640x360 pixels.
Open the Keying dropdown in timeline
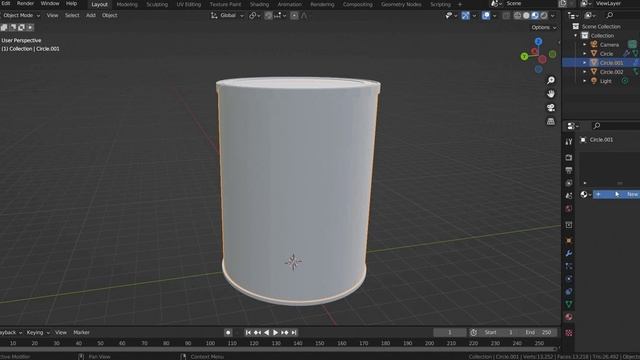(38, 333)
